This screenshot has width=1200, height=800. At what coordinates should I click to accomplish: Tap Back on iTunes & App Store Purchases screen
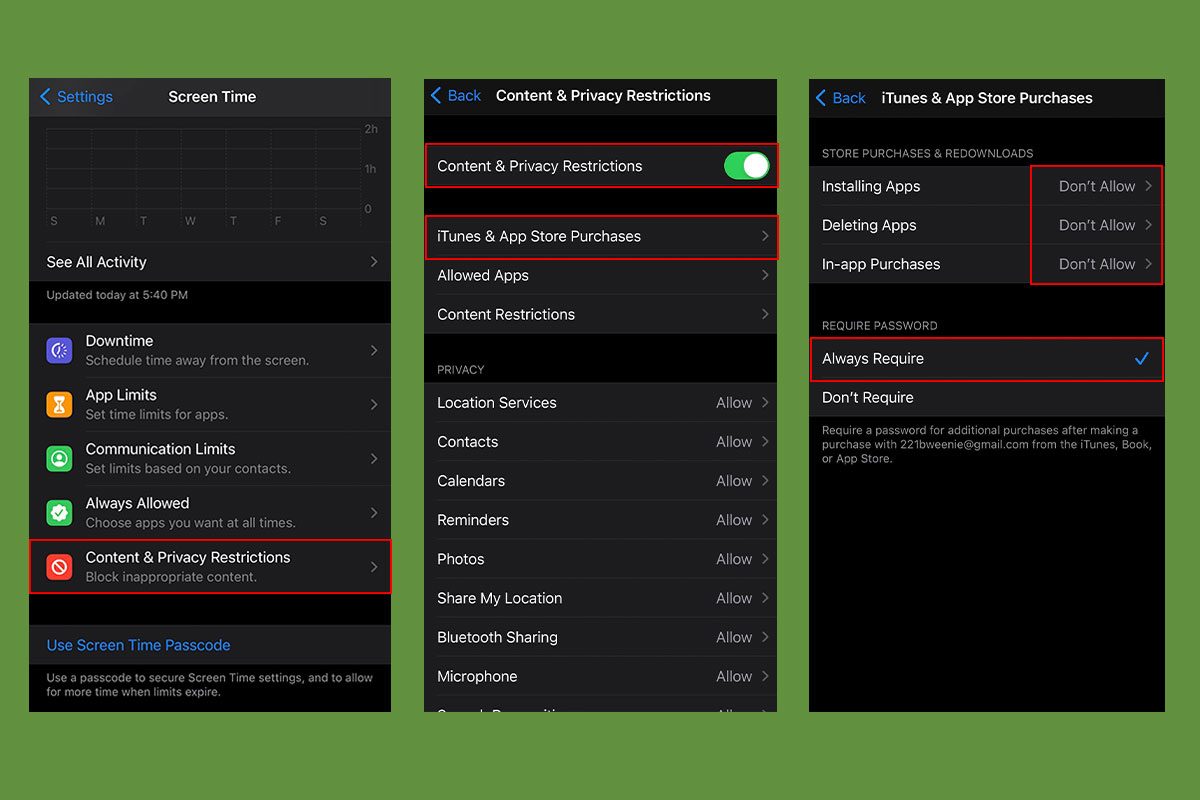coord(841,98)
